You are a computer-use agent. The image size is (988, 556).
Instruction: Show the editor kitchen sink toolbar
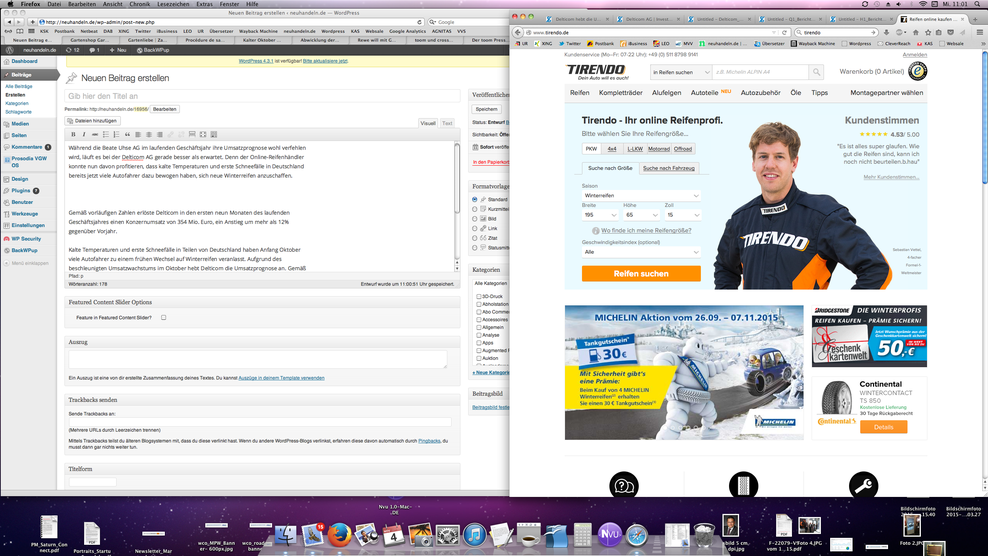coord(214,134)
